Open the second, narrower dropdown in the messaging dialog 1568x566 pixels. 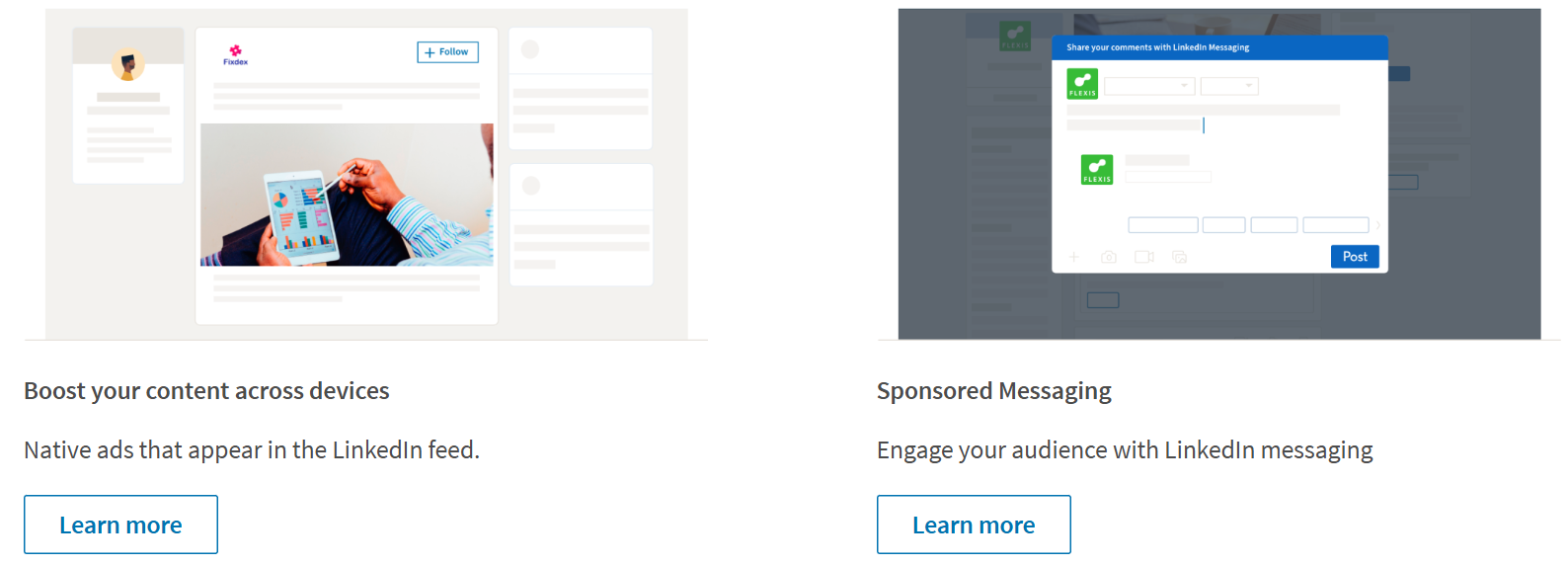coord(1229,86)
